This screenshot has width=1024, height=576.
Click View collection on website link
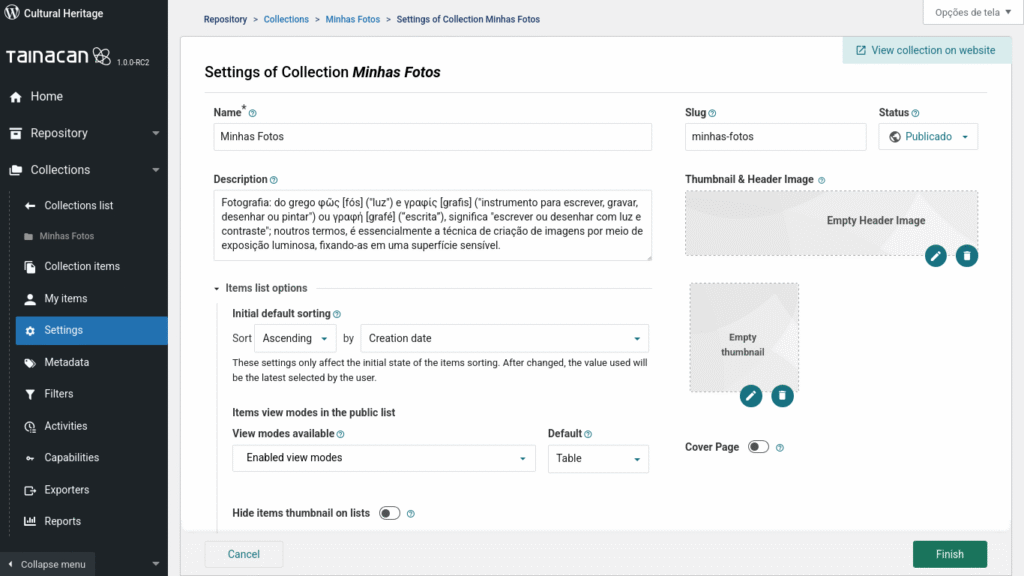tap(925, 50)
